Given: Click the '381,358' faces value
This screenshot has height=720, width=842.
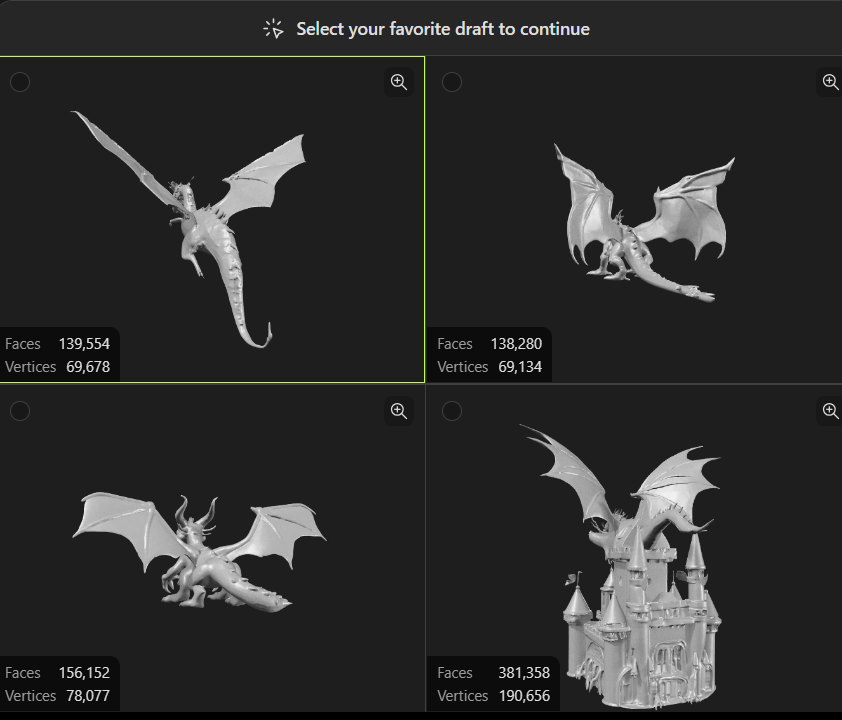Looking at the screenshot, I should (524, 673).
